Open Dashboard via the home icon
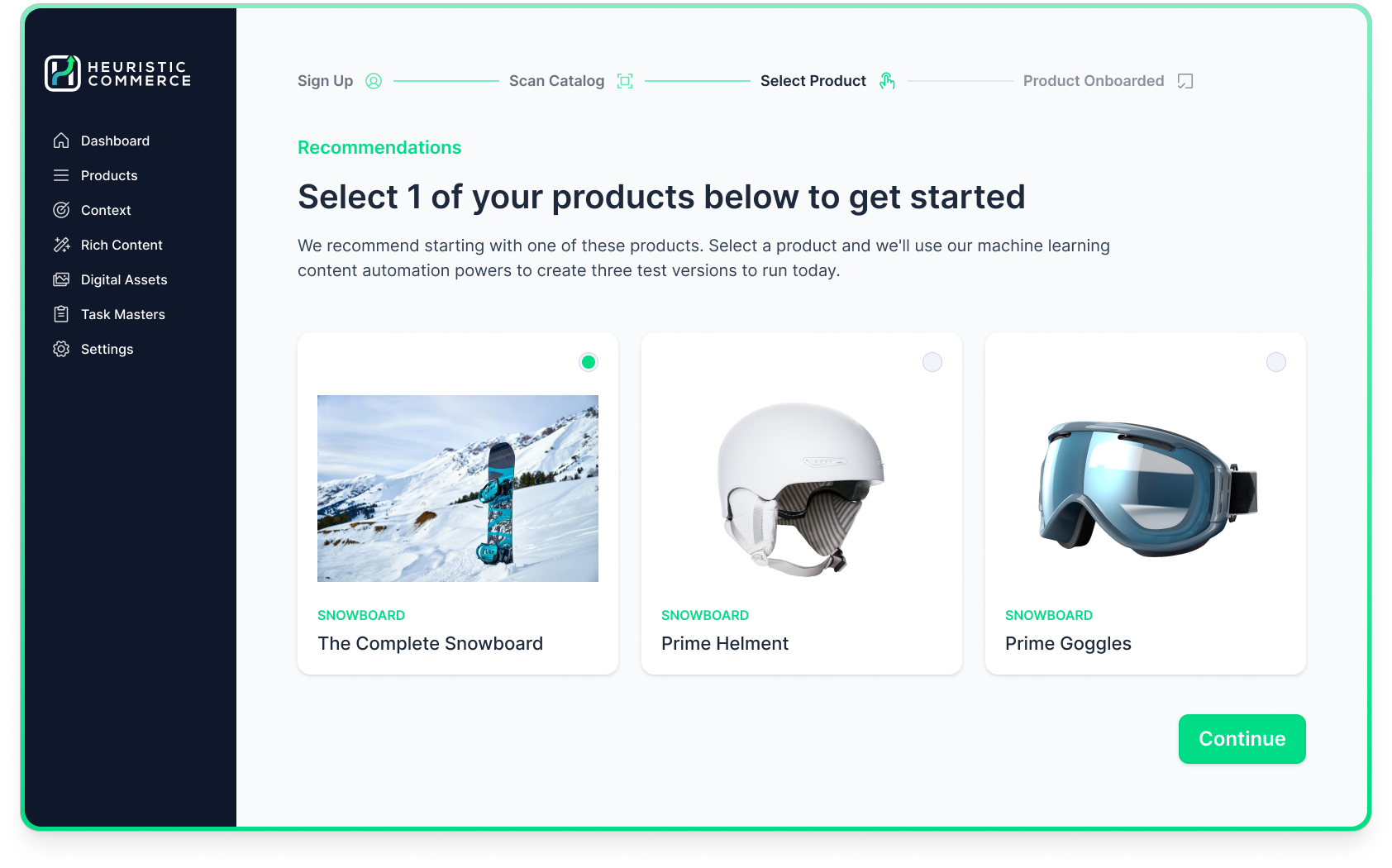Image resolution: width=1392 pixels, height=868 pixels. (x=61, y=141)
